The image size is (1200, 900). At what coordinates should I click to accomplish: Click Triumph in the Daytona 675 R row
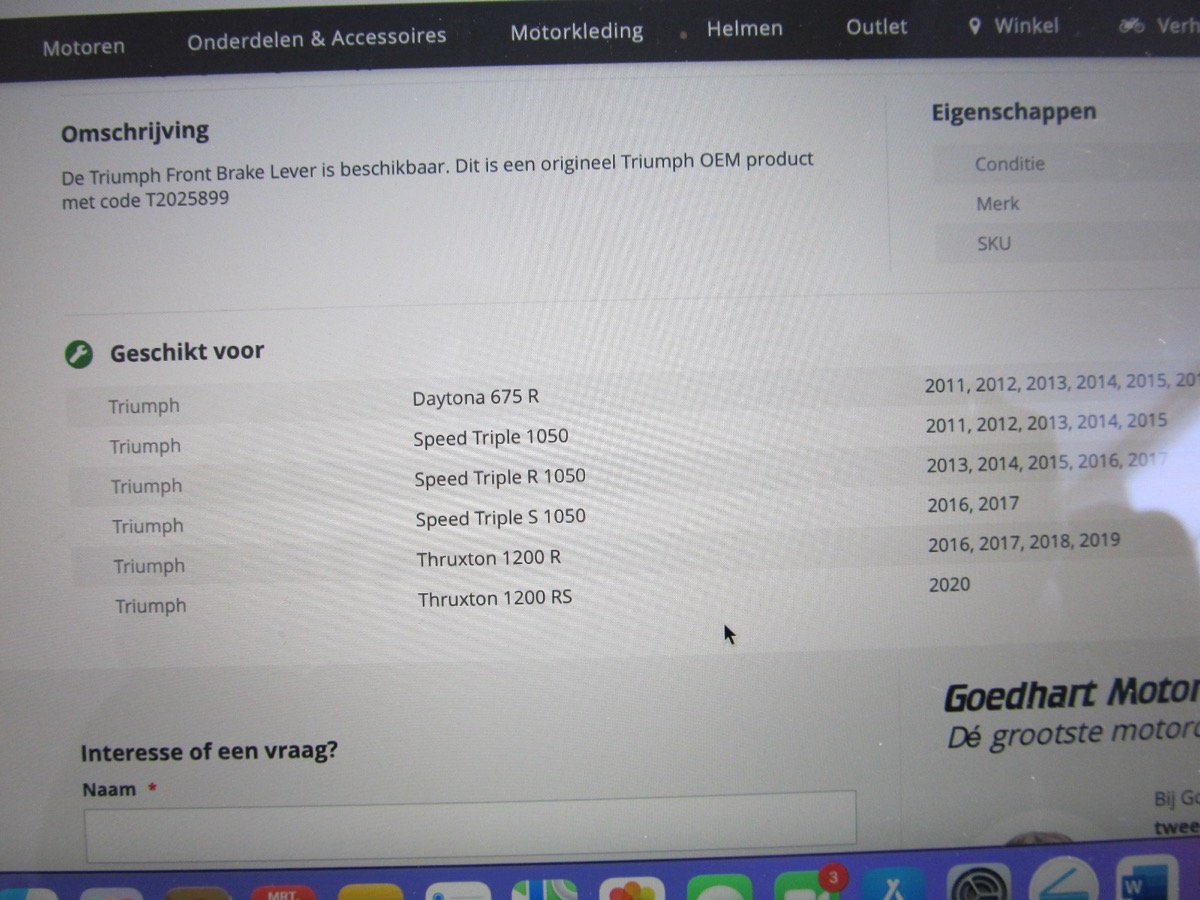click(144, 406)
